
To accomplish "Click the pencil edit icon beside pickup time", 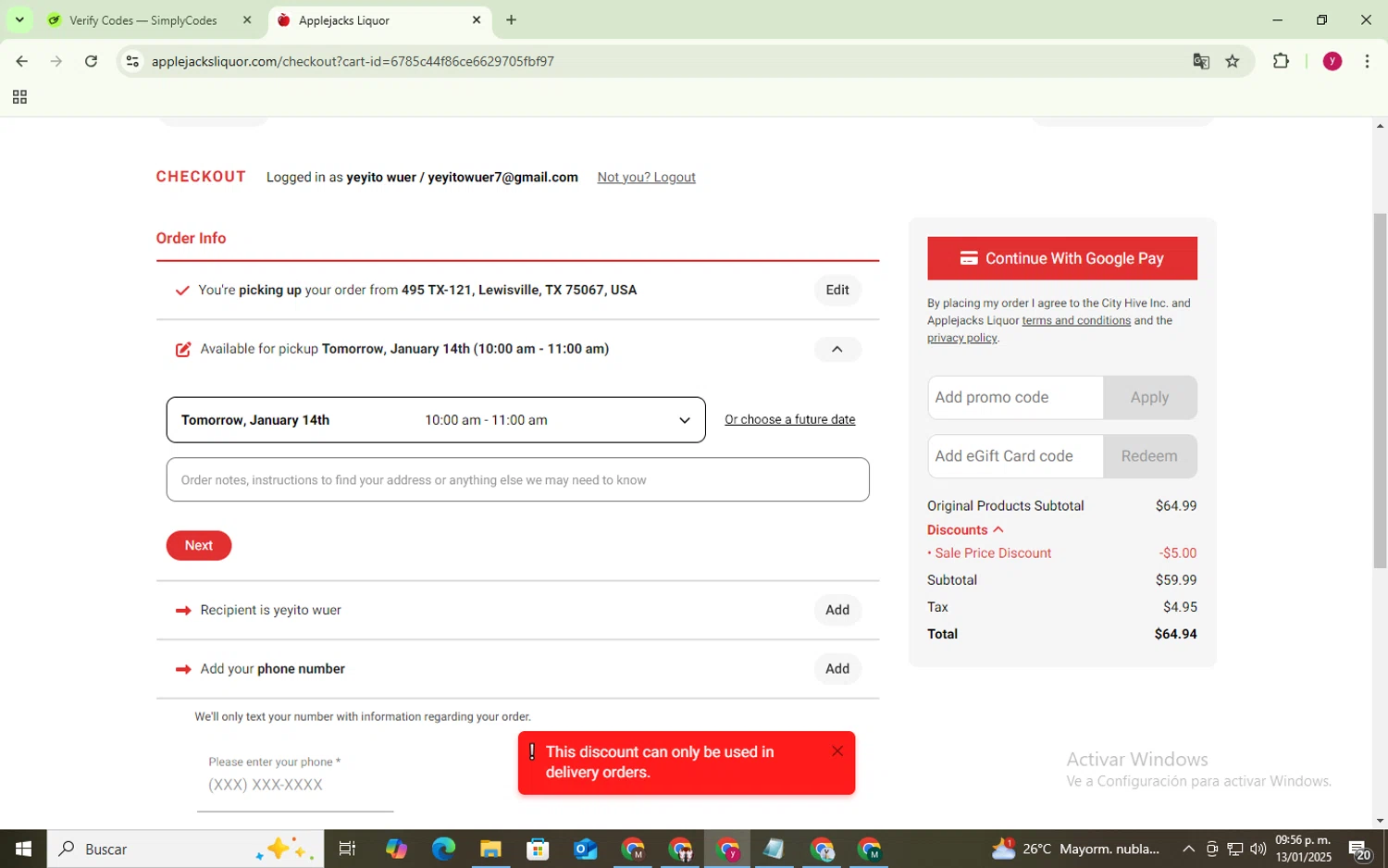I will click(x=183, y=349).
